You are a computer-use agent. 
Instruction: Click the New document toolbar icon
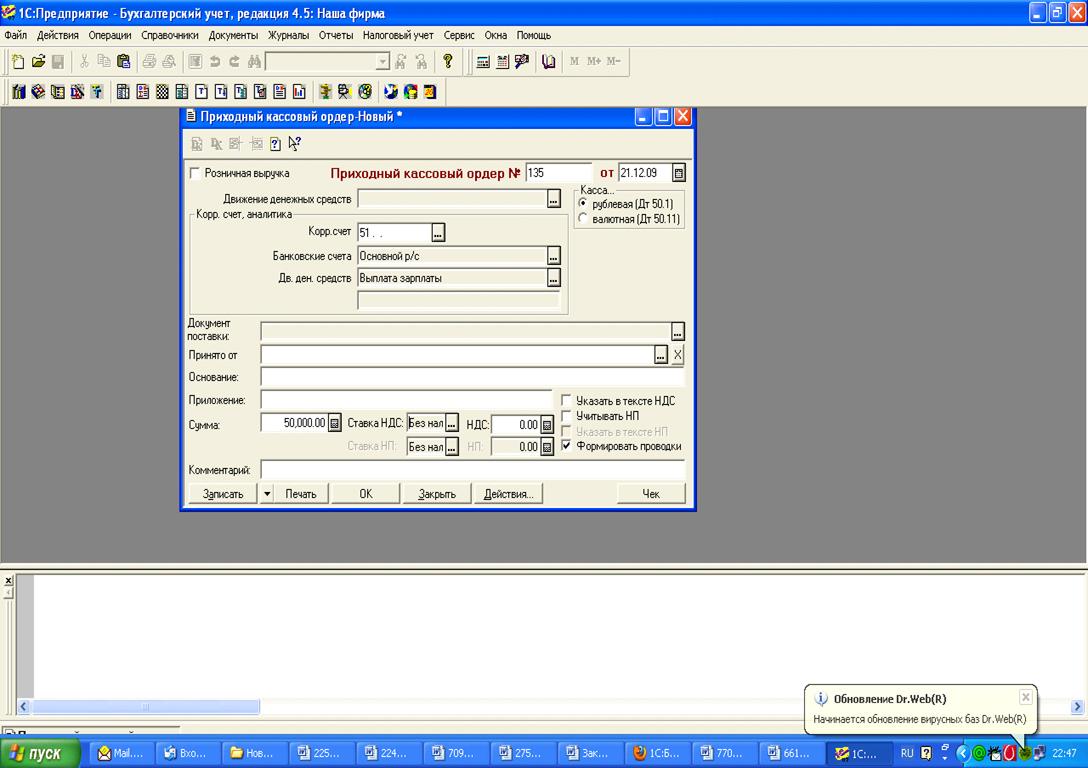tap(18, 62)
